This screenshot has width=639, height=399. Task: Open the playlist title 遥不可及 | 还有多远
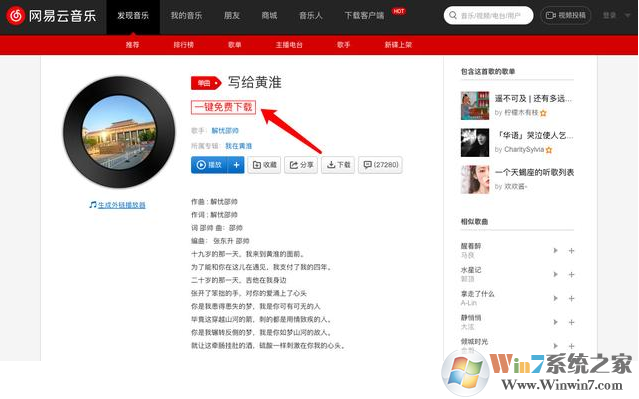pos(533,99)
